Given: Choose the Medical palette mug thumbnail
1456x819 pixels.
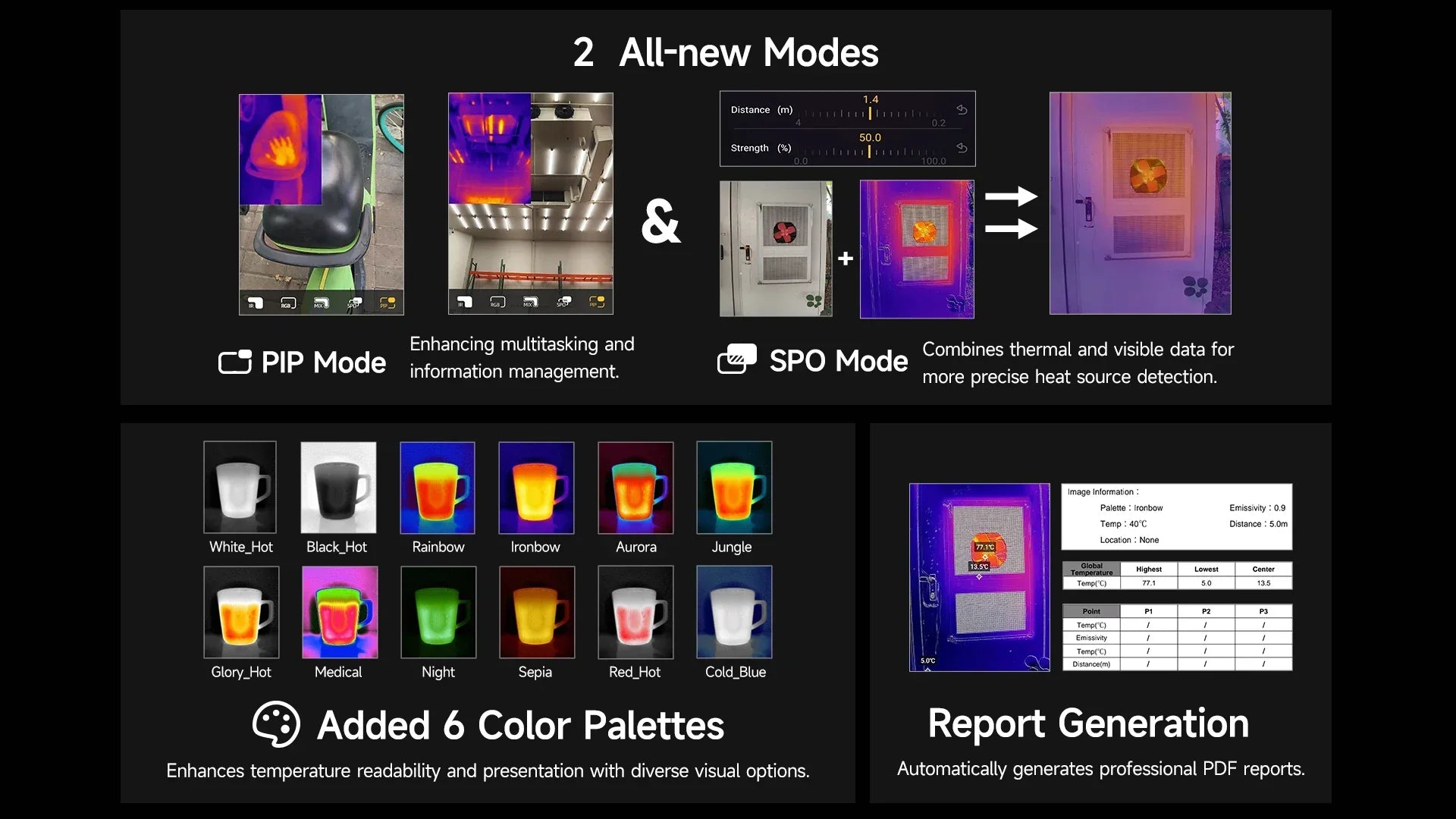Looking at the screenshot, I should 340,612.
